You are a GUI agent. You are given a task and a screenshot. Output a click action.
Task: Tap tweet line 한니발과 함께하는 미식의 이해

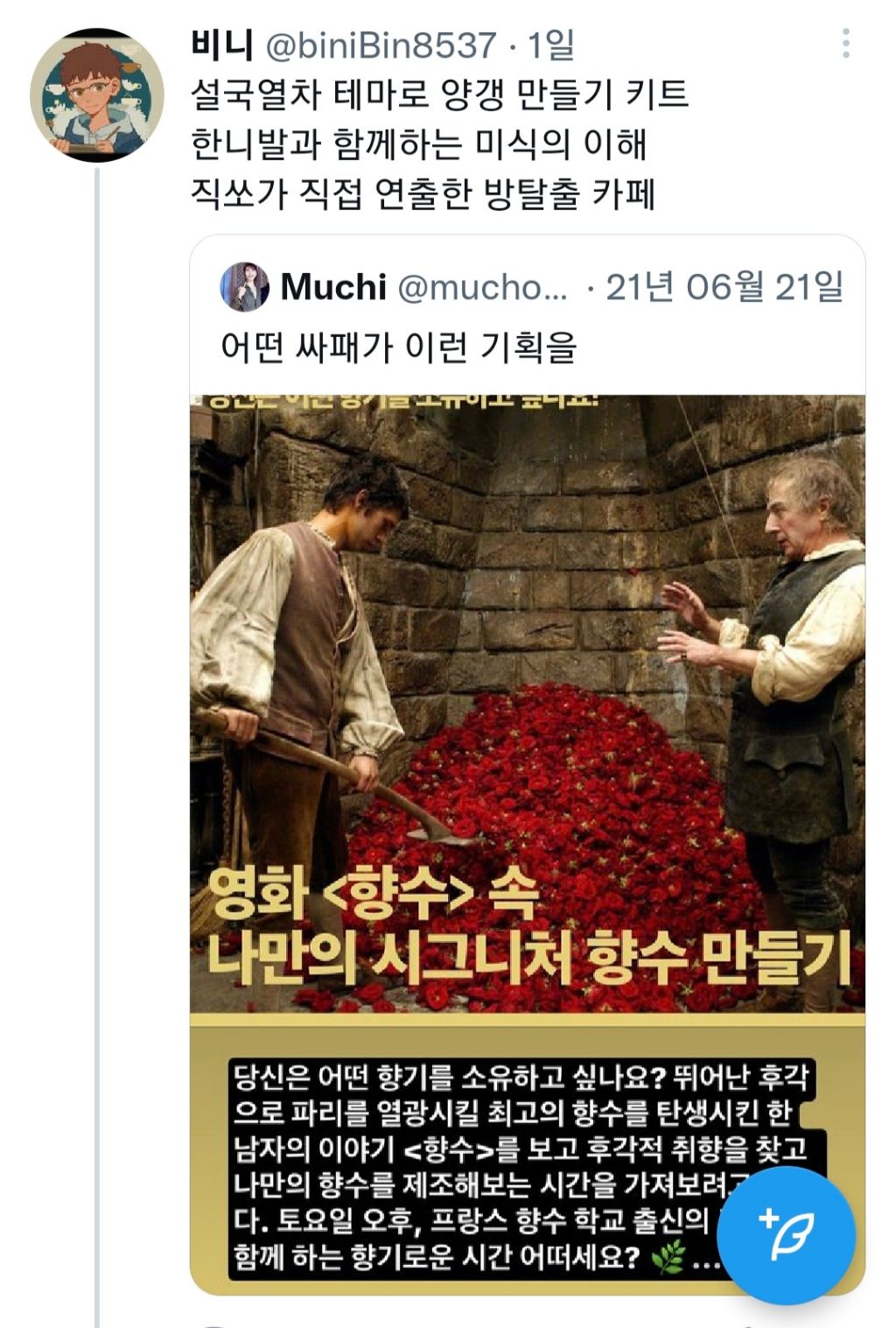pos(418,144)
